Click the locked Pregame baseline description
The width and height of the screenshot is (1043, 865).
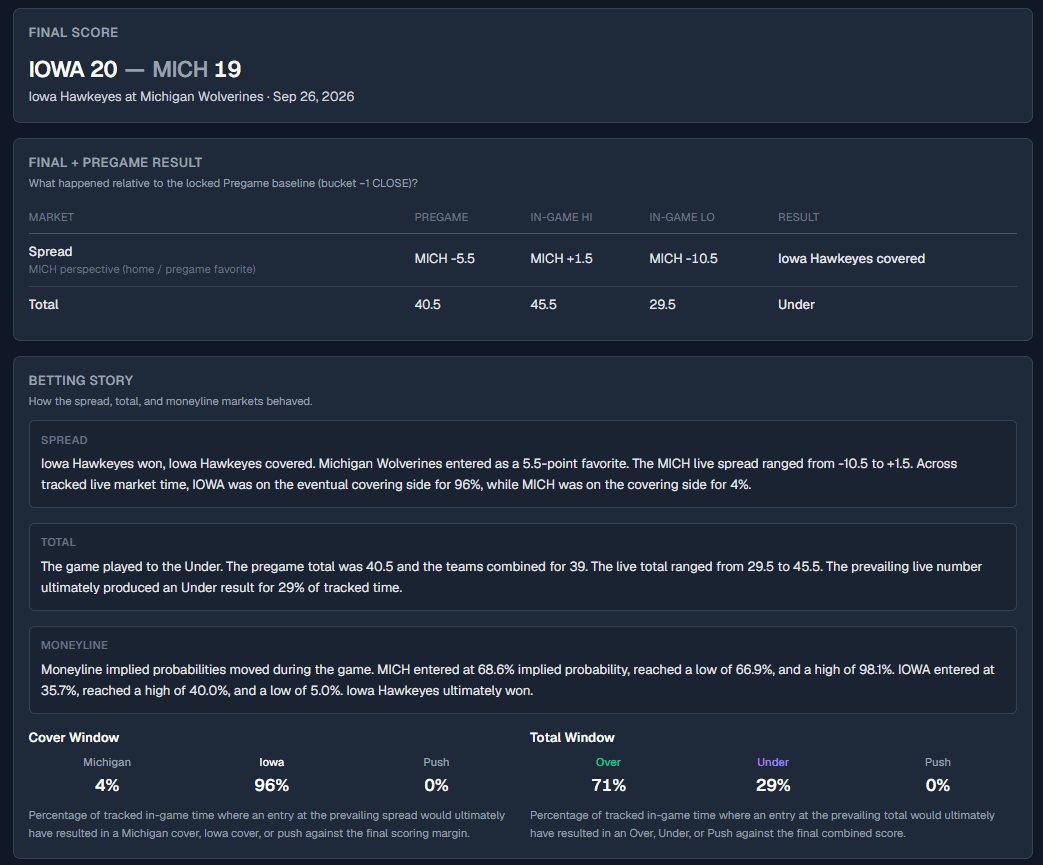[x=223, y=183]
